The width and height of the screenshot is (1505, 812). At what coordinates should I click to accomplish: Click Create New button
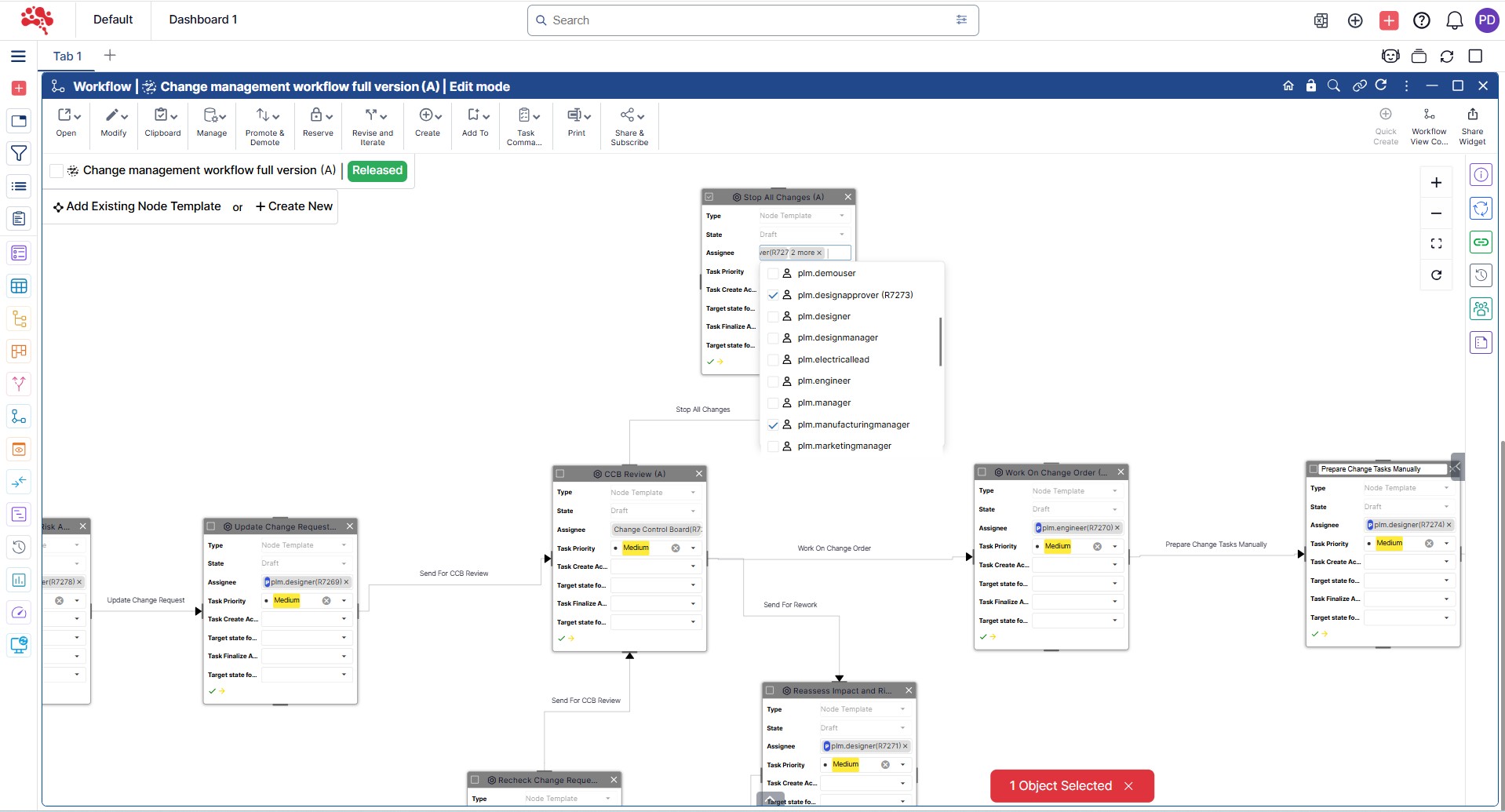pos(294,206)
